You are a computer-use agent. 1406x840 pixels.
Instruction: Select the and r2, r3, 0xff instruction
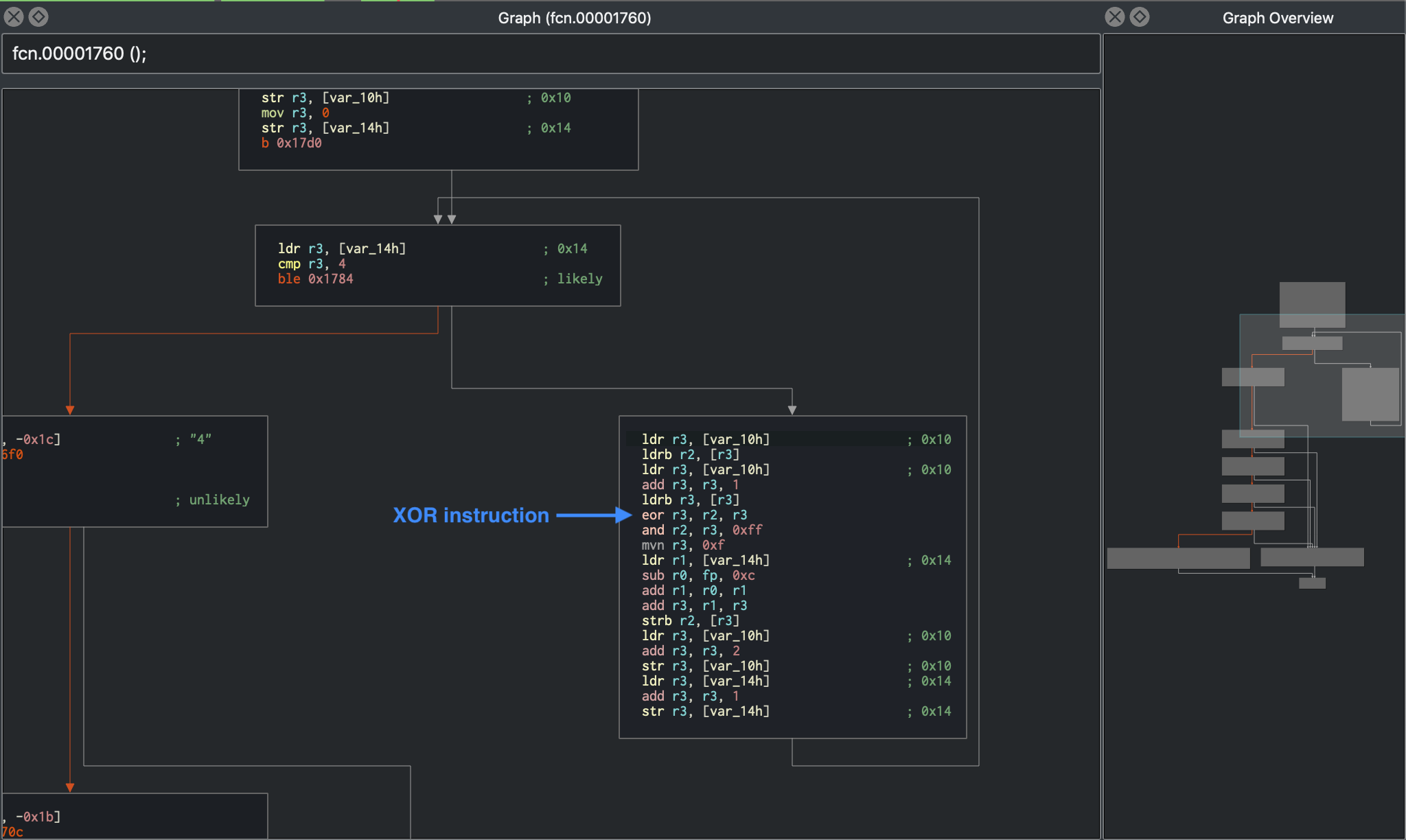click(702, 530)
